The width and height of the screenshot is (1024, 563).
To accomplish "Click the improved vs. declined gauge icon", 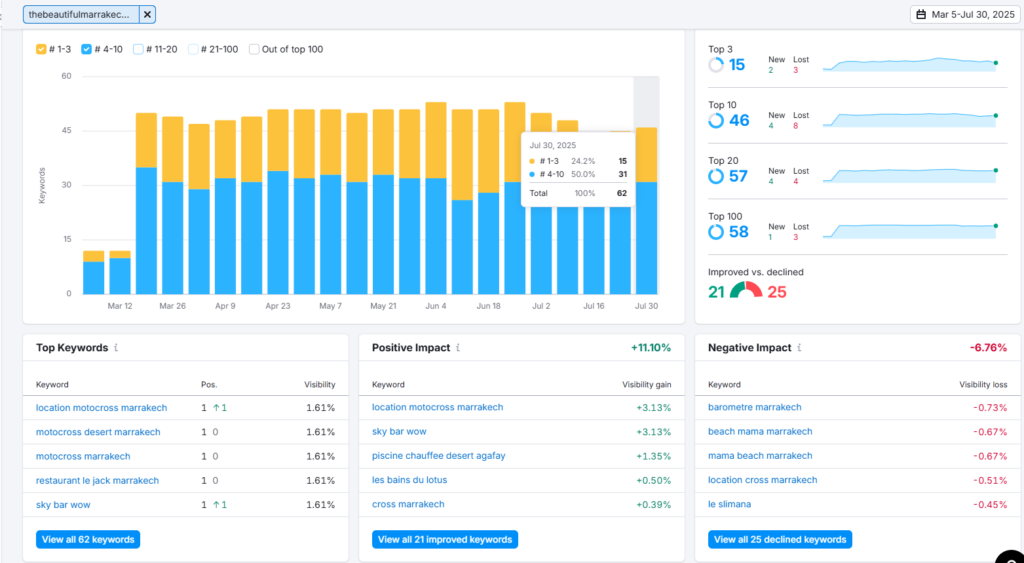I will (x=746, y=291).
